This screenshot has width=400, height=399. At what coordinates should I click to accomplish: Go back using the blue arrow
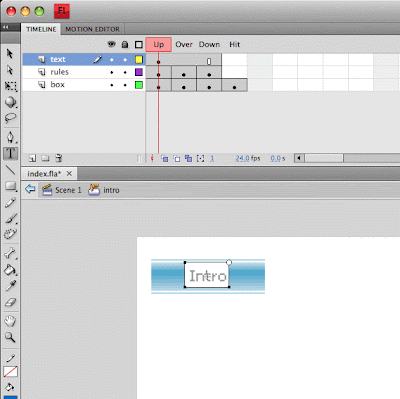tap(30, 189)
